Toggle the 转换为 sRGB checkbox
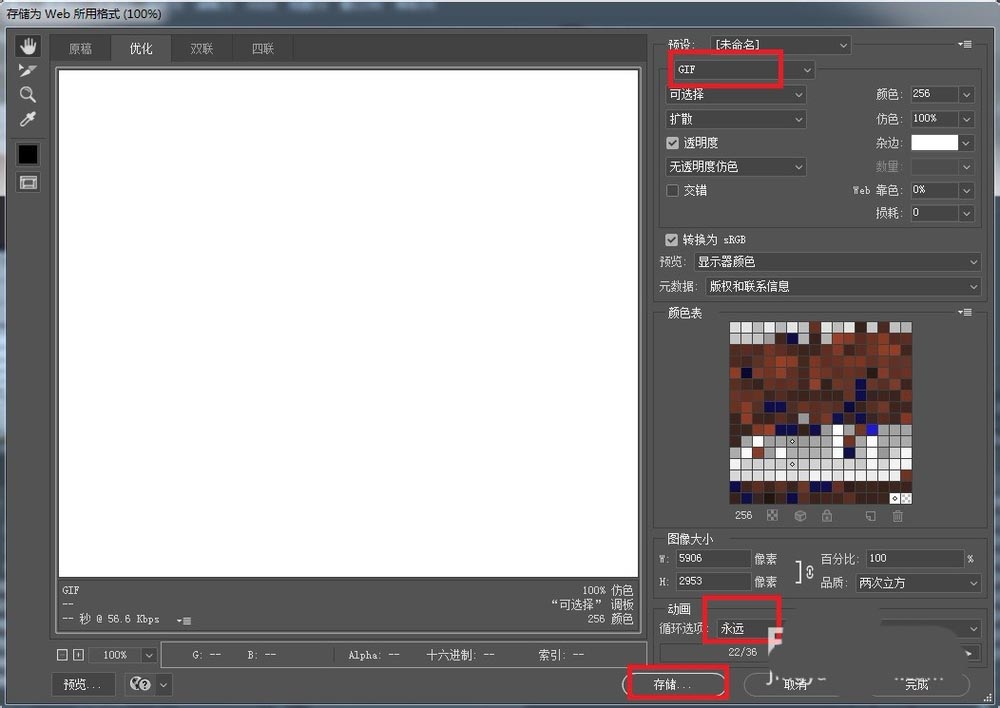The height and width of the screenshot is (708, 1000). [671, 240]
